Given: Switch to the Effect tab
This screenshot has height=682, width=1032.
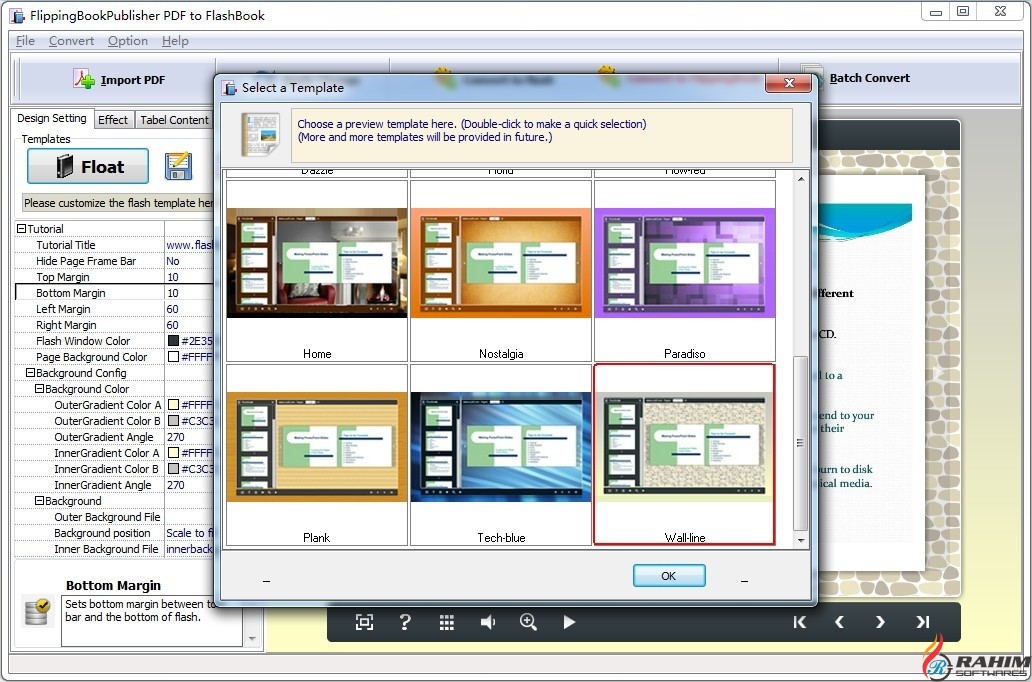Looking at the screenshot, I should pos(113,118).
